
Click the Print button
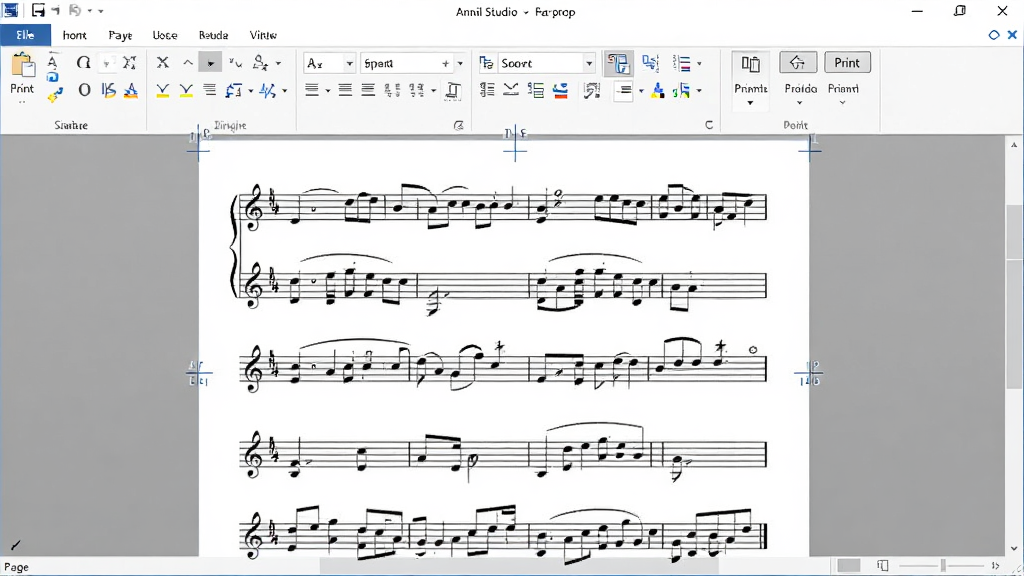tap(847, 63)
